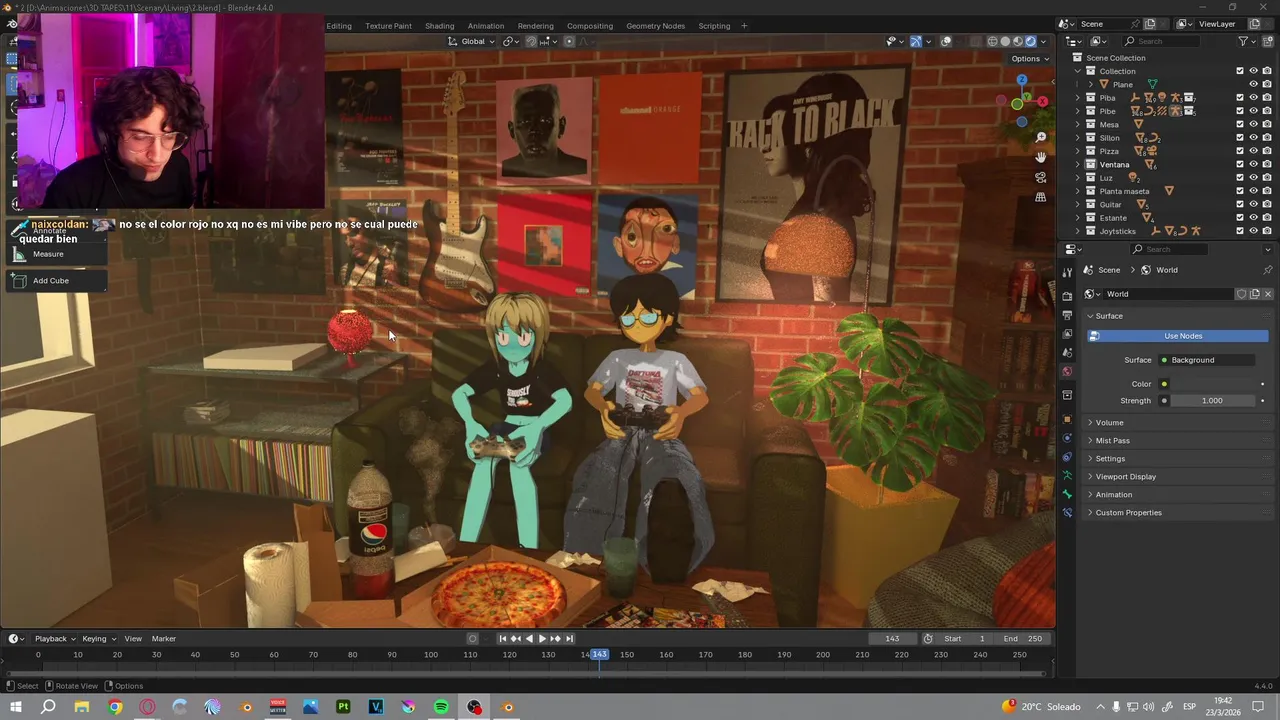
Task: Open the View Layer properties tab
Action: coord(1067,334)
